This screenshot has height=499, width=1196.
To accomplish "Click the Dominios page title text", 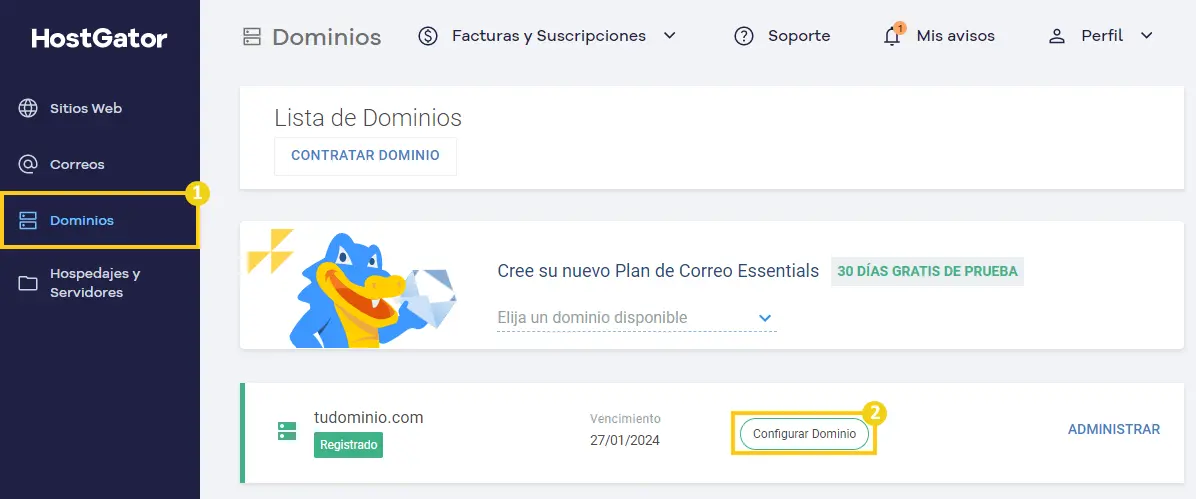I will [x=326, y=37].
